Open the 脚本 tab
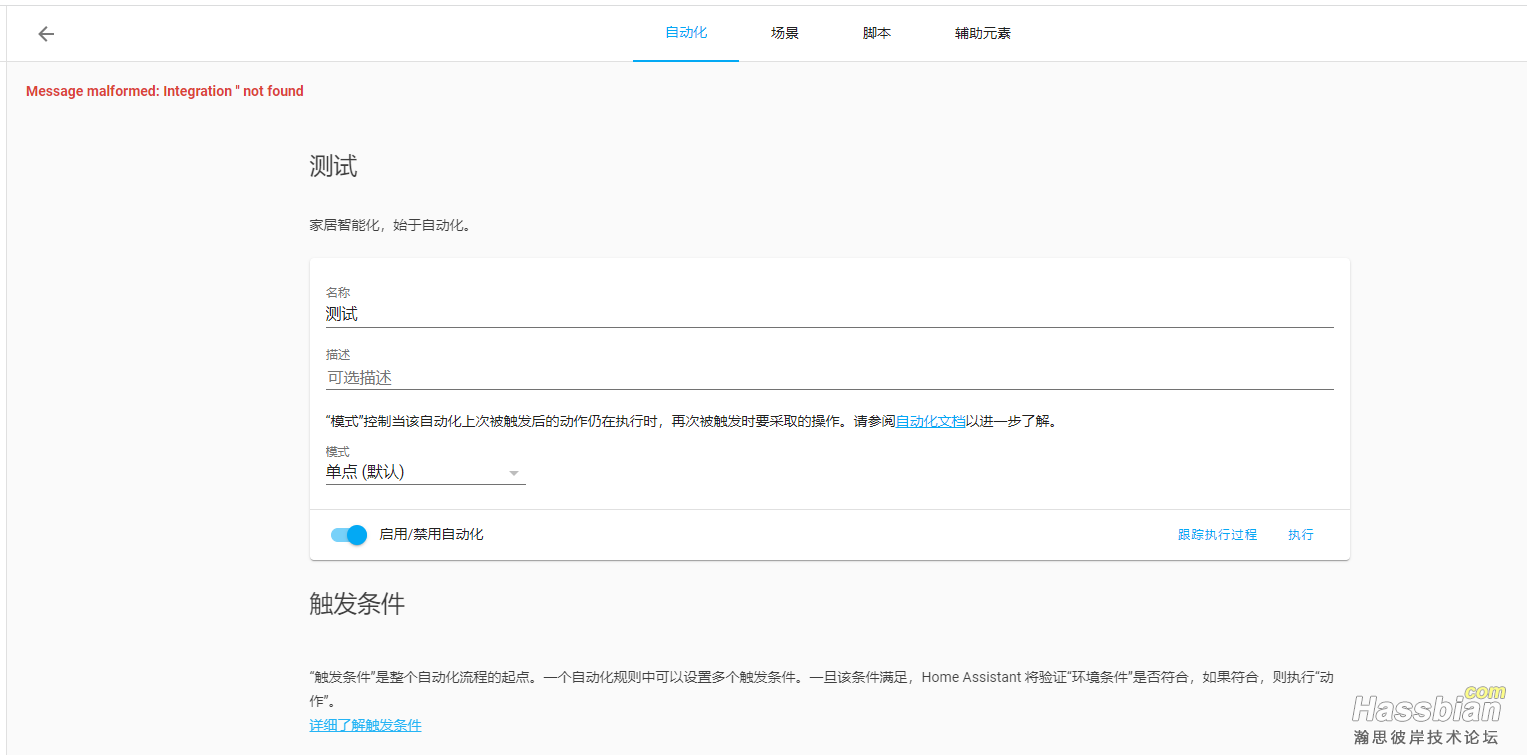The image size is (1527, 755). tap(877, 33)
